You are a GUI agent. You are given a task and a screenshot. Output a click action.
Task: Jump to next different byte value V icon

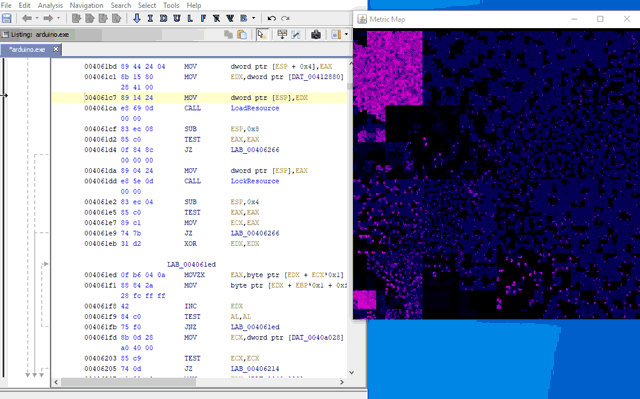[x=230, y=18]
